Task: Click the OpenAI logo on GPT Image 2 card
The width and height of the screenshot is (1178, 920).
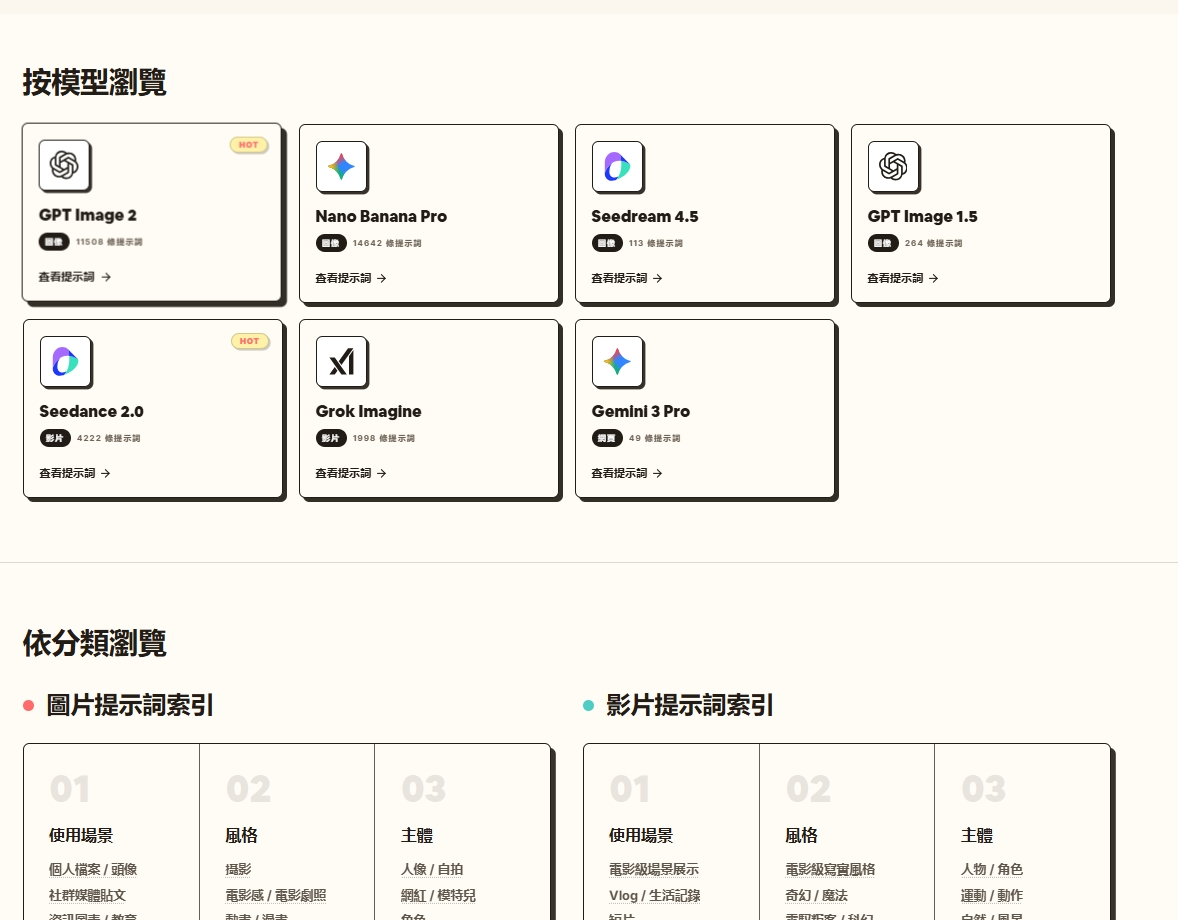Action: [64, 165]
